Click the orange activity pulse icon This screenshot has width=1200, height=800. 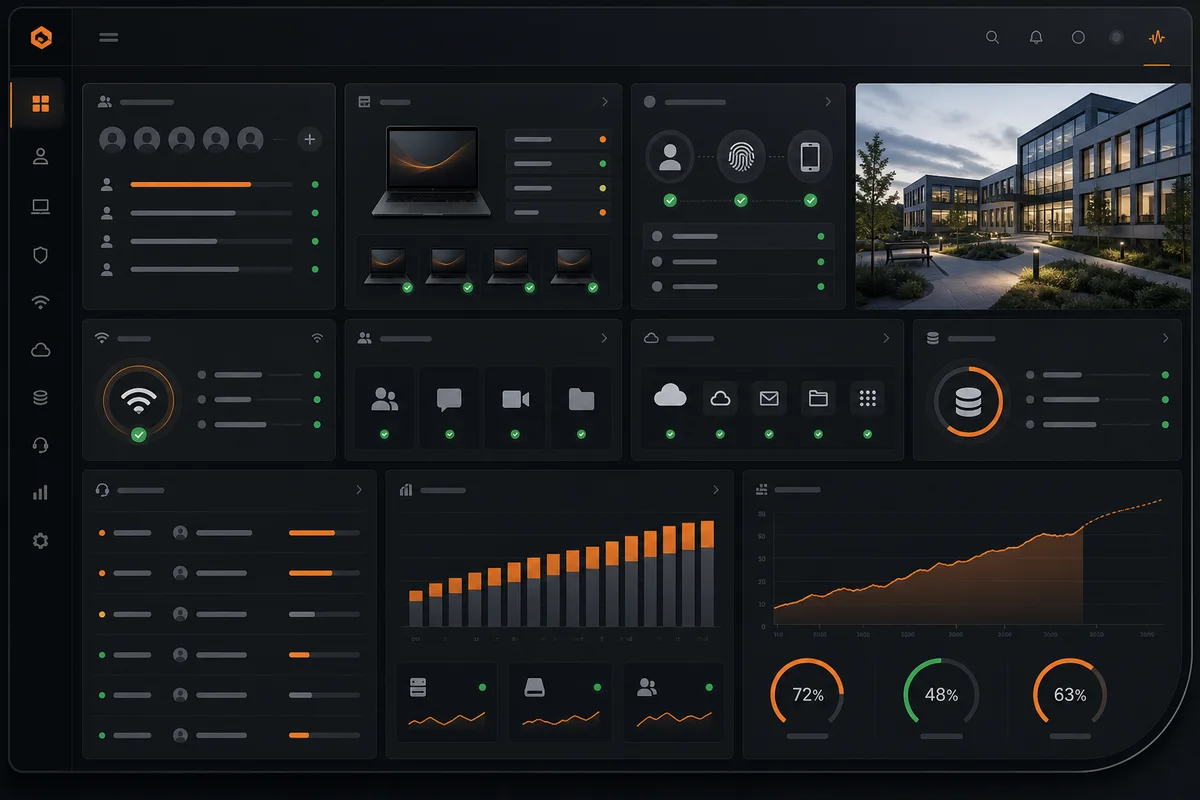pos(1157,37)
